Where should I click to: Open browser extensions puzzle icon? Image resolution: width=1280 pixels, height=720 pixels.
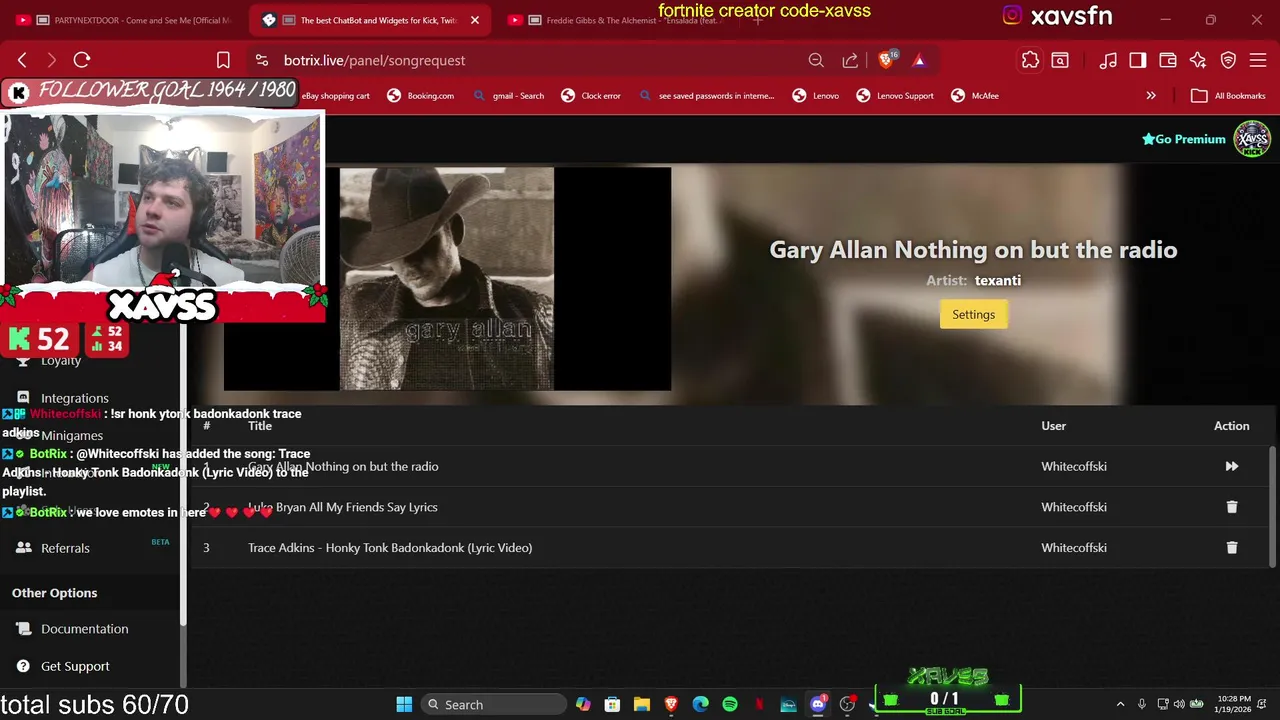coord(1030,60)
